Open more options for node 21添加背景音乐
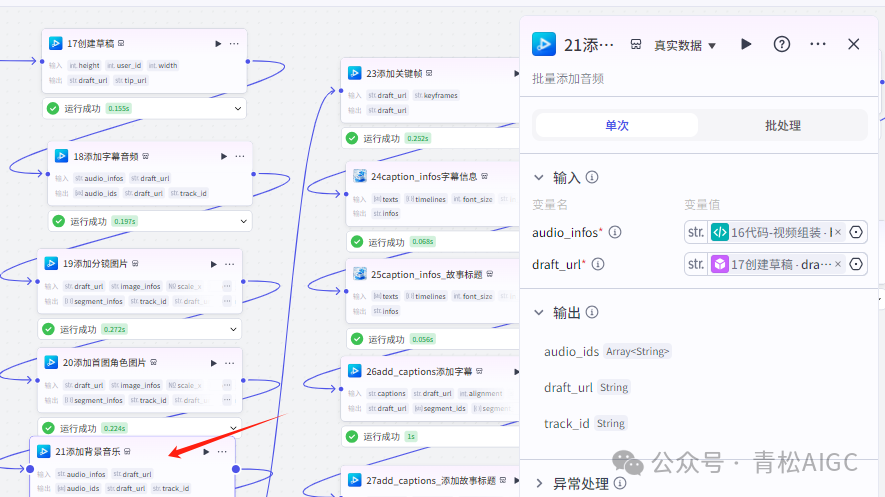The height and width of the screenshot is (497, 885). tap(222, 452)
